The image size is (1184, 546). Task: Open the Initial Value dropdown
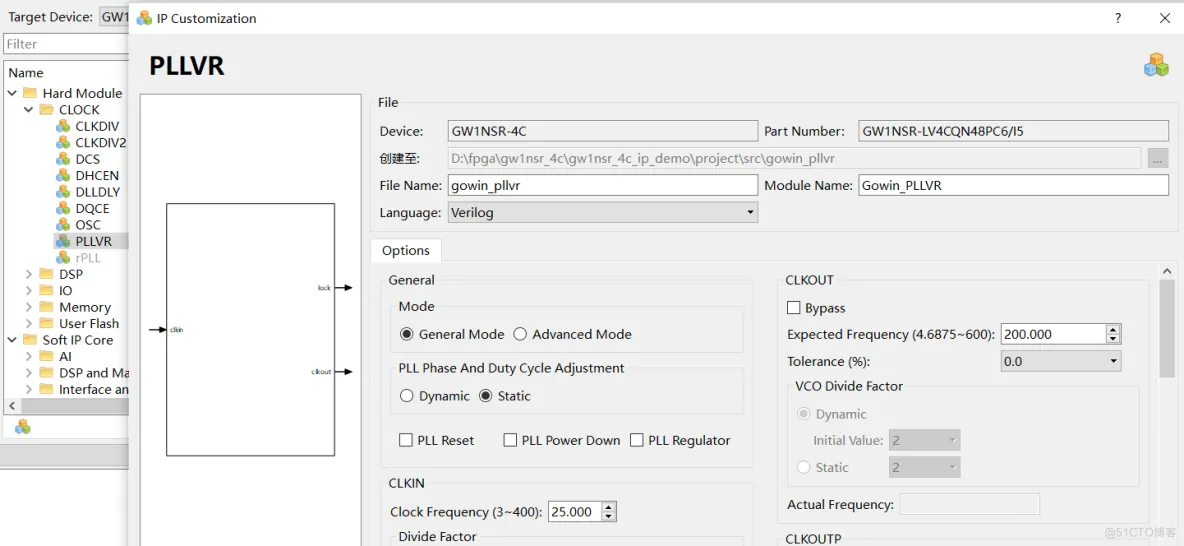point(924,440)
